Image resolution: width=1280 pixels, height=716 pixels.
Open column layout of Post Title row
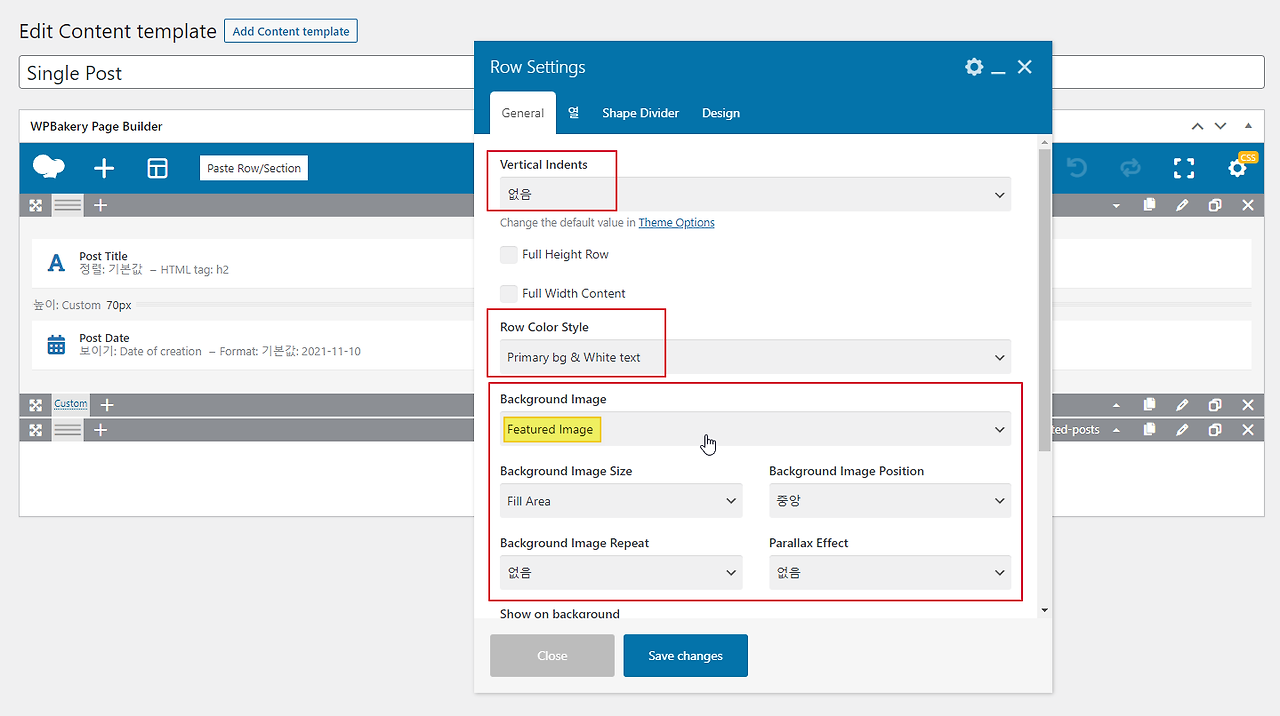68,205
